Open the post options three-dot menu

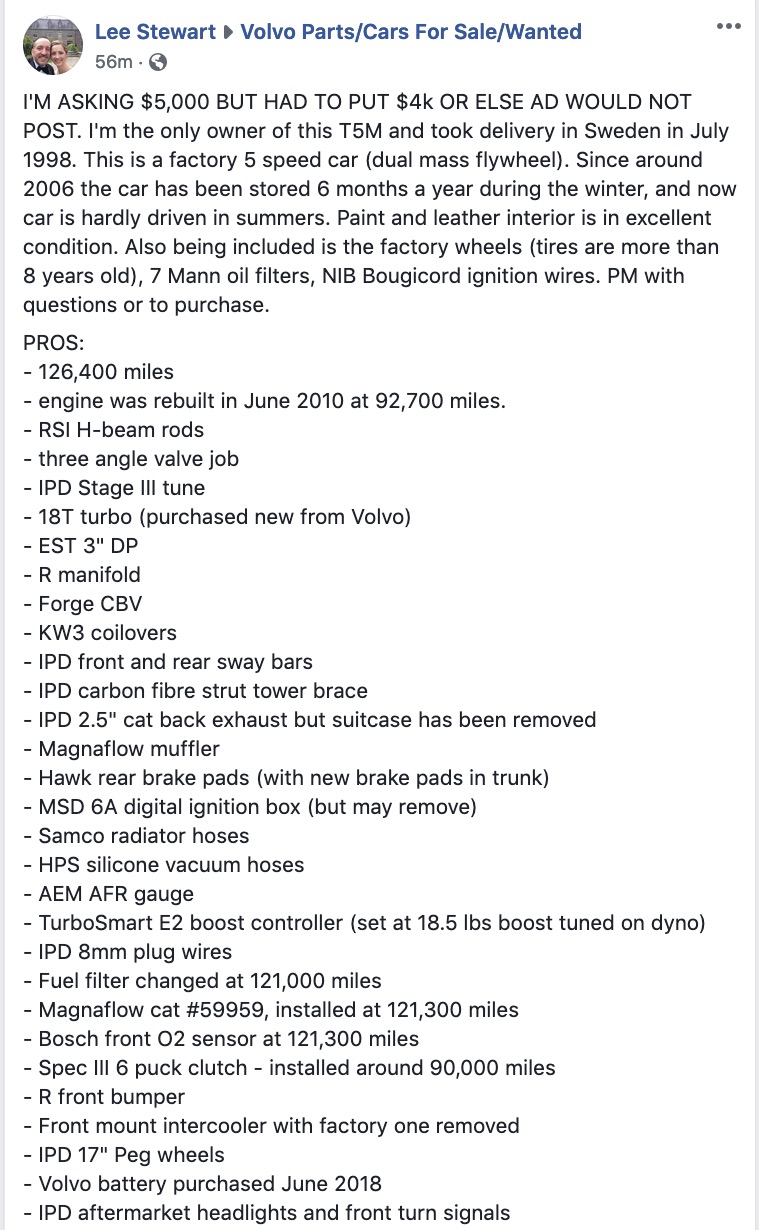[x=730, y=26]
